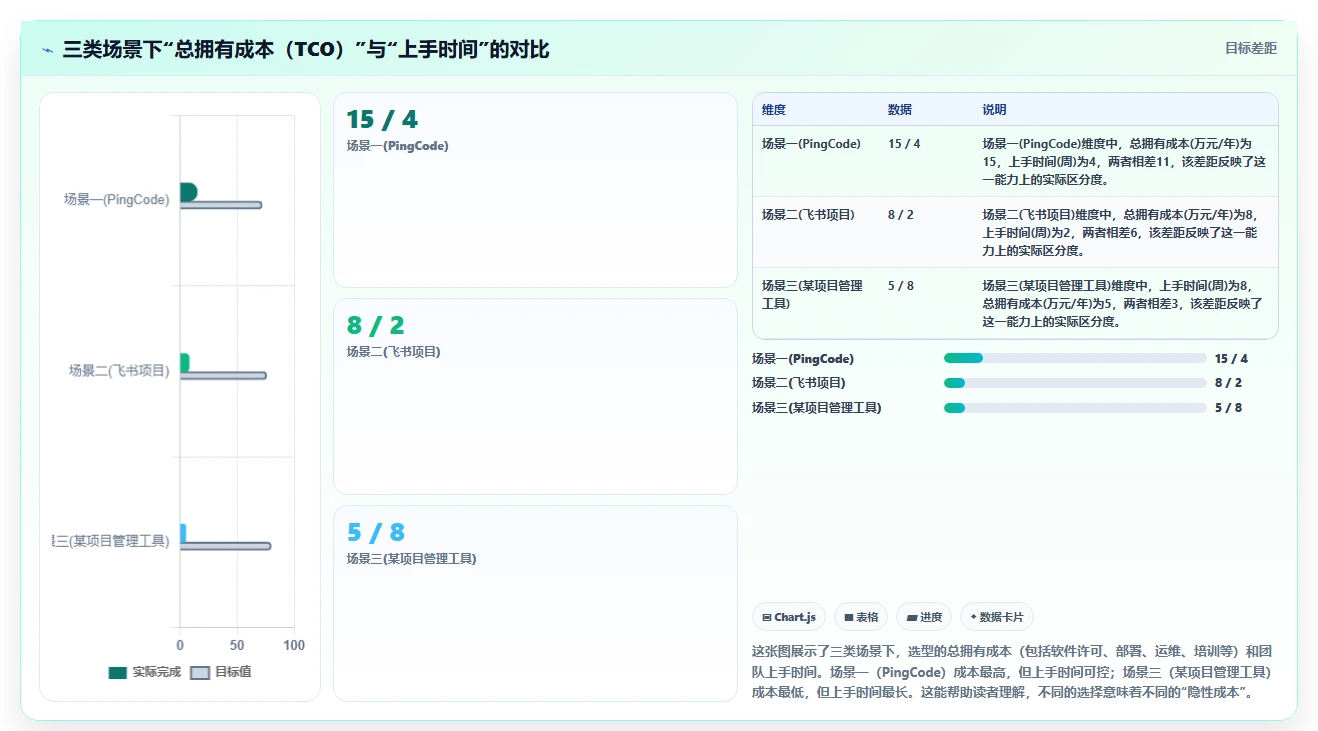Click the 场景二(飞书项目) progress bar
The height and width of the screenshot is (731, 1318).
(x=1075, y=383)
